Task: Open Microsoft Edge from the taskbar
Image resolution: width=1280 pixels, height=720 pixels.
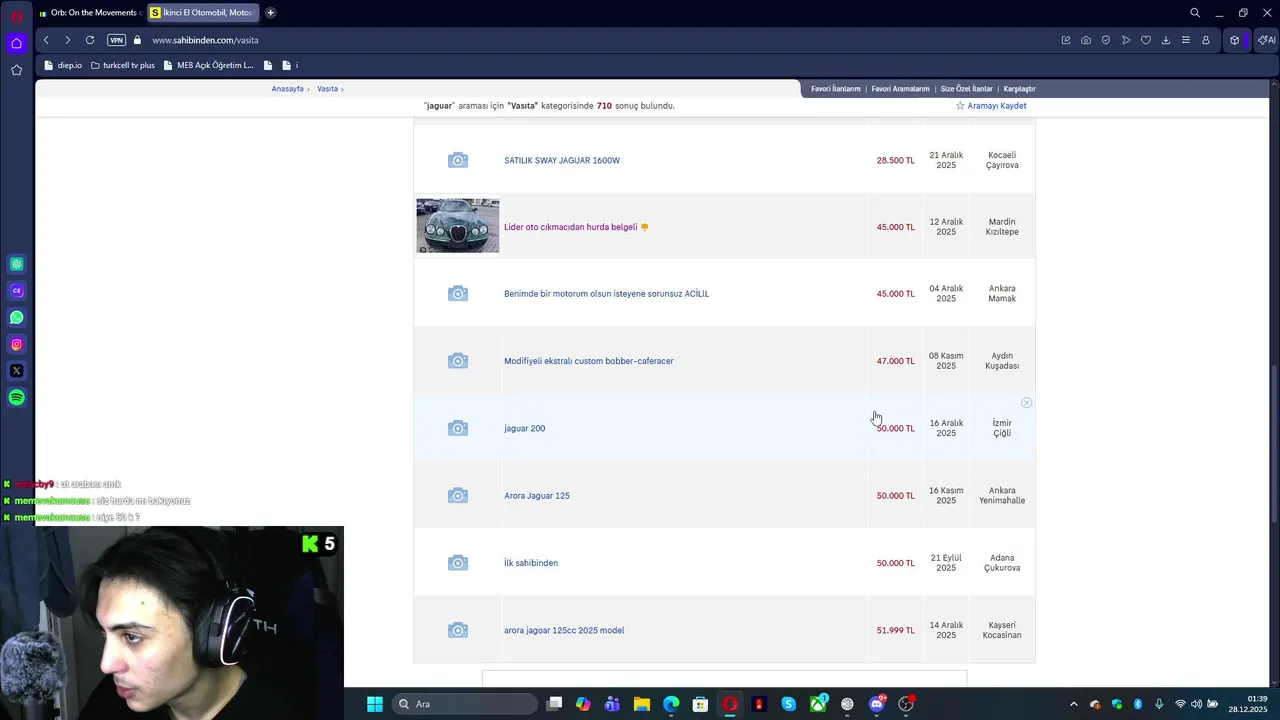Action: pyautogui.click(x=671, y=704)
